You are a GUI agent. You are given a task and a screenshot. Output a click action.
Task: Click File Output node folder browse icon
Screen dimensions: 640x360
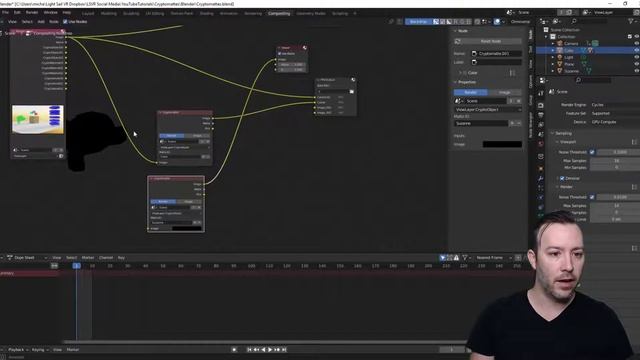(x=351, y=91)
